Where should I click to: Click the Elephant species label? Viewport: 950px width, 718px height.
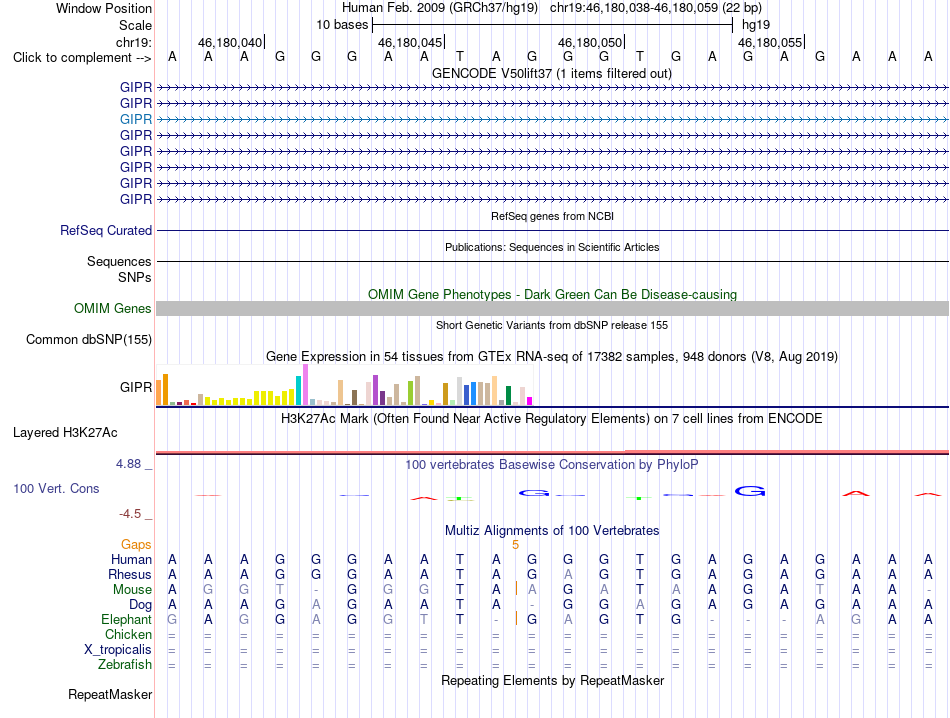pyautogui.click(x=127, y=619)
